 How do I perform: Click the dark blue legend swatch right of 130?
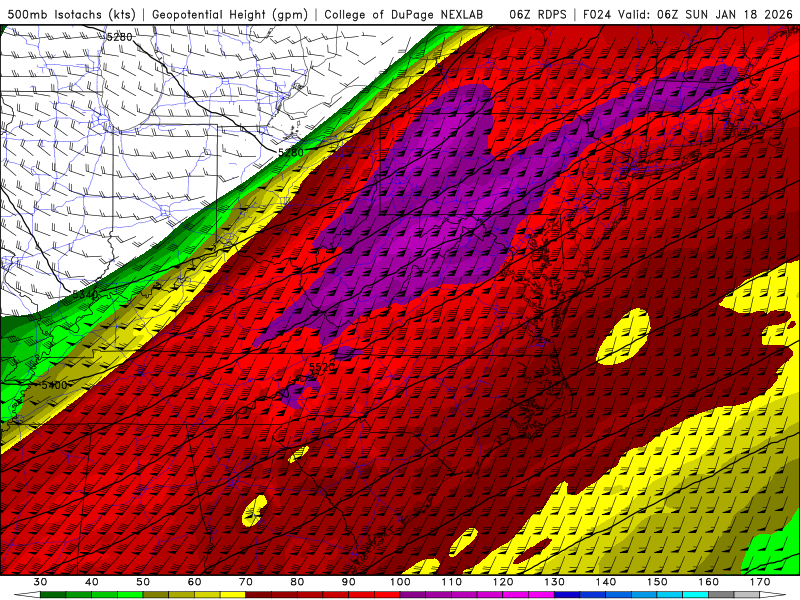(567, 595)
